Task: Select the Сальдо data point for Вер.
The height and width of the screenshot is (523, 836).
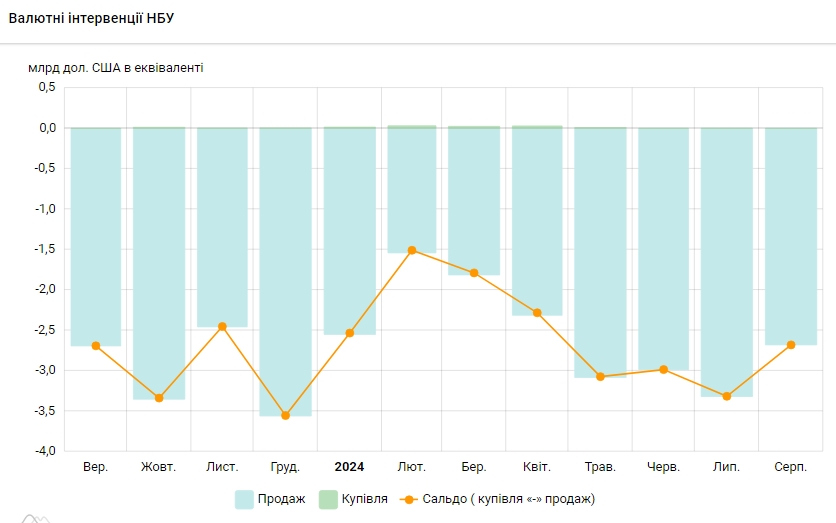Action: (x=96, y=346)
